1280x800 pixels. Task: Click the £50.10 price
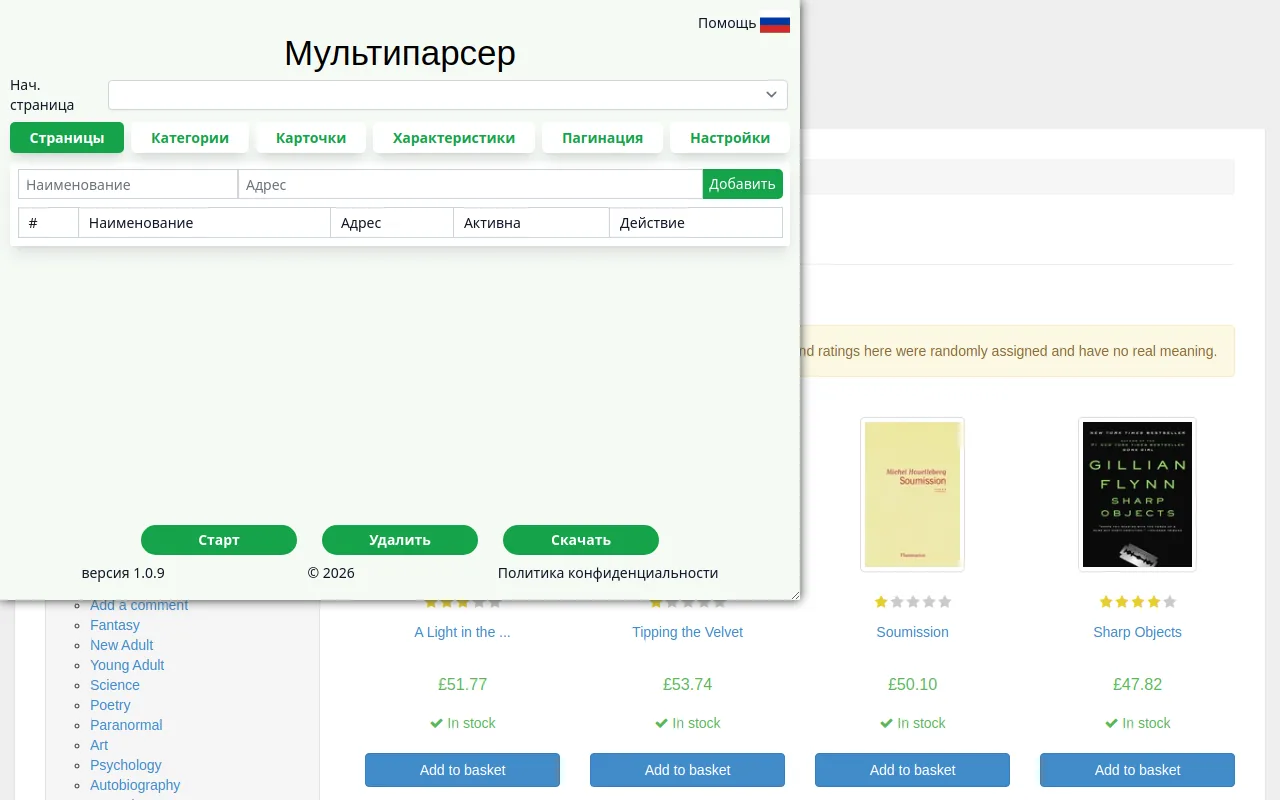click(x=912, y=685)
